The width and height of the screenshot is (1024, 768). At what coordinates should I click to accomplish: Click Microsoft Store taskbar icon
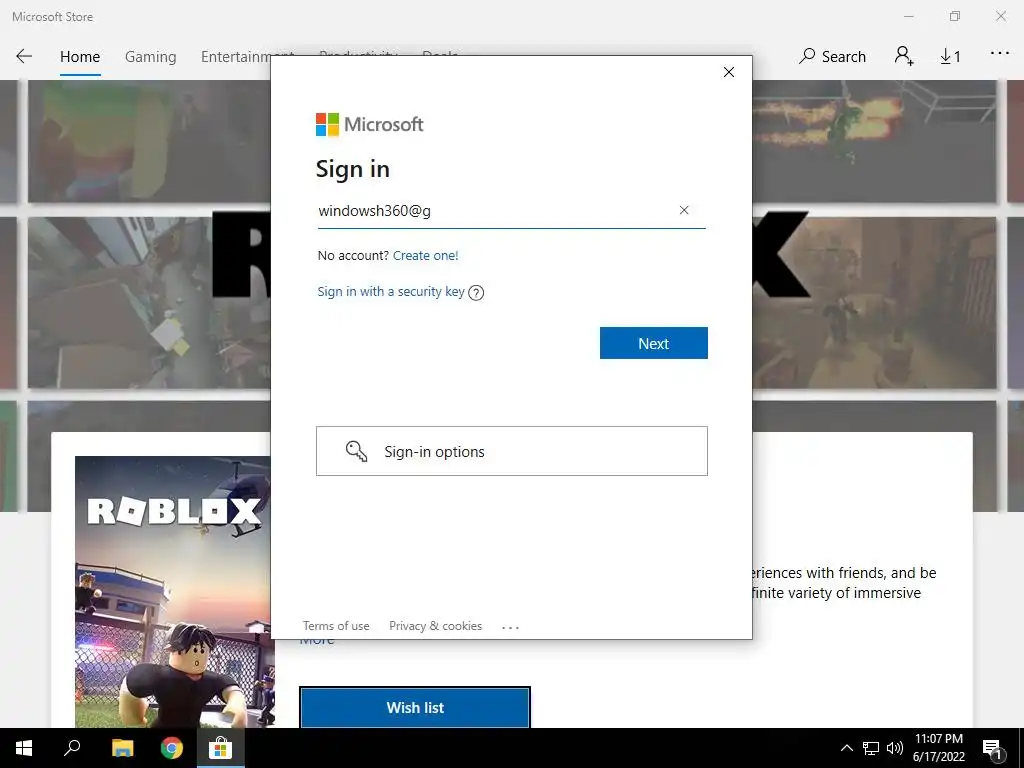(x=221, y=748)
